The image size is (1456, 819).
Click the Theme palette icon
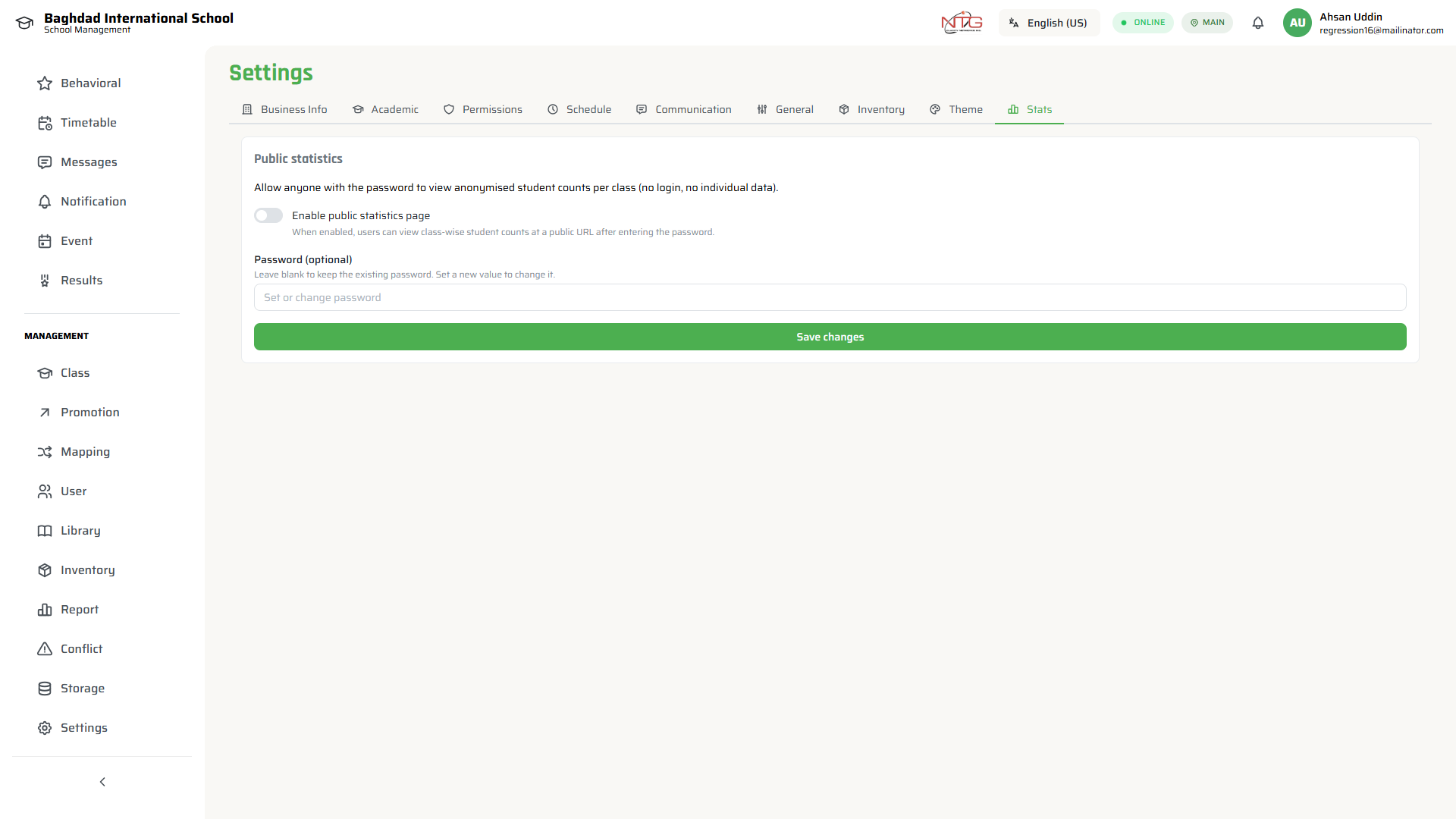[935, 109]
